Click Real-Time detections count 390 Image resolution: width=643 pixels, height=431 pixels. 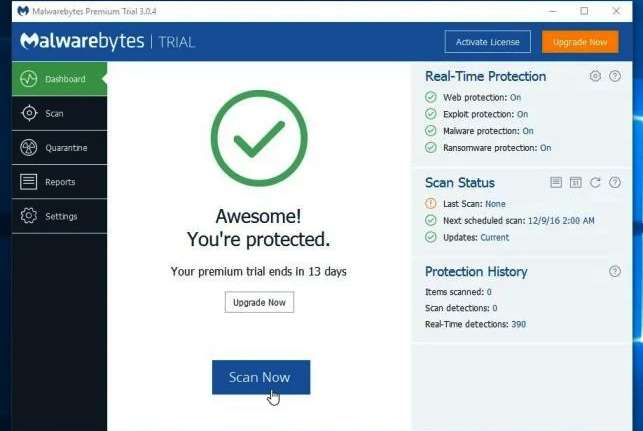(x=519, y=324)
